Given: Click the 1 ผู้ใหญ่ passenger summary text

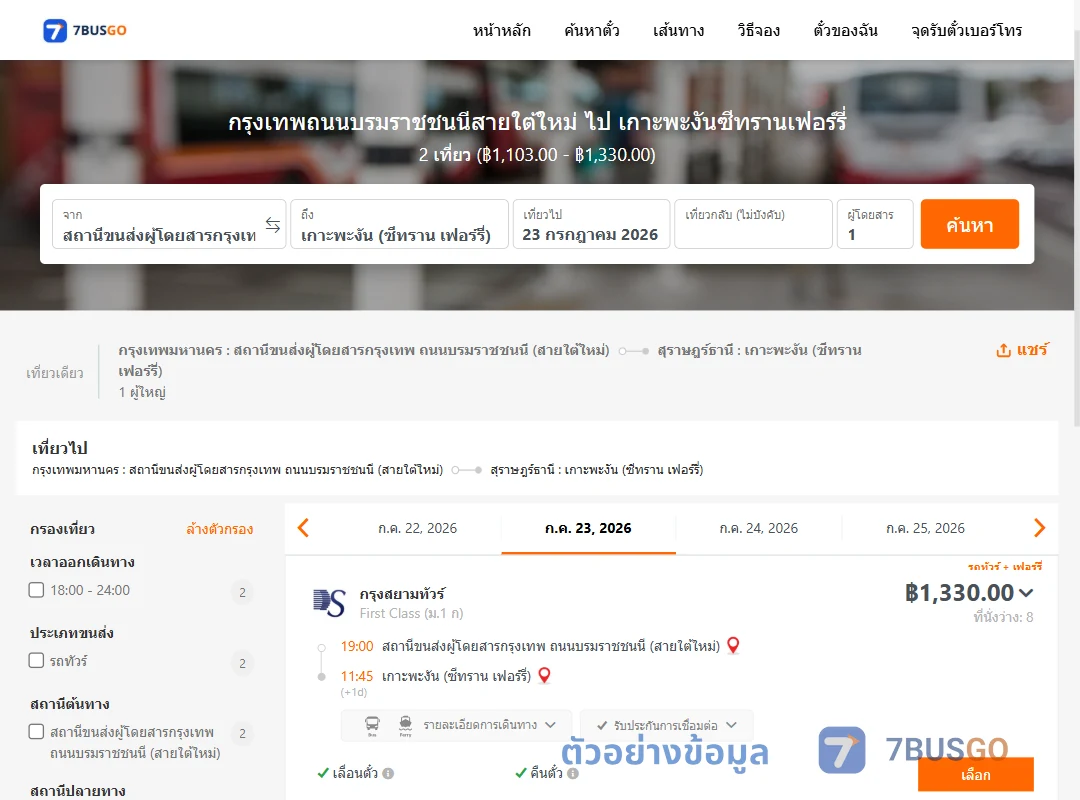Looking at the screenshot, I should point(142,392).
